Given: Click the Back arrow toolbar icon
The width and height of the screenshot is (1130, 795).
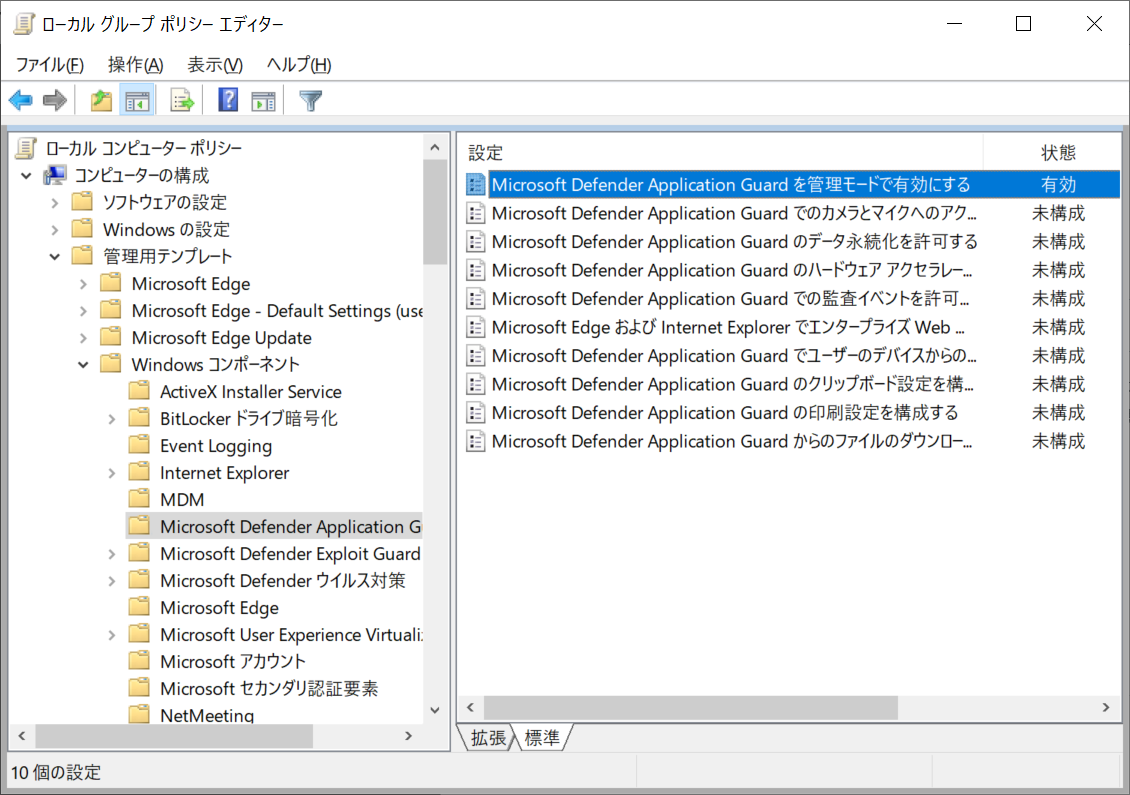Looking at the screenshot, I should [x=21, y=100].
